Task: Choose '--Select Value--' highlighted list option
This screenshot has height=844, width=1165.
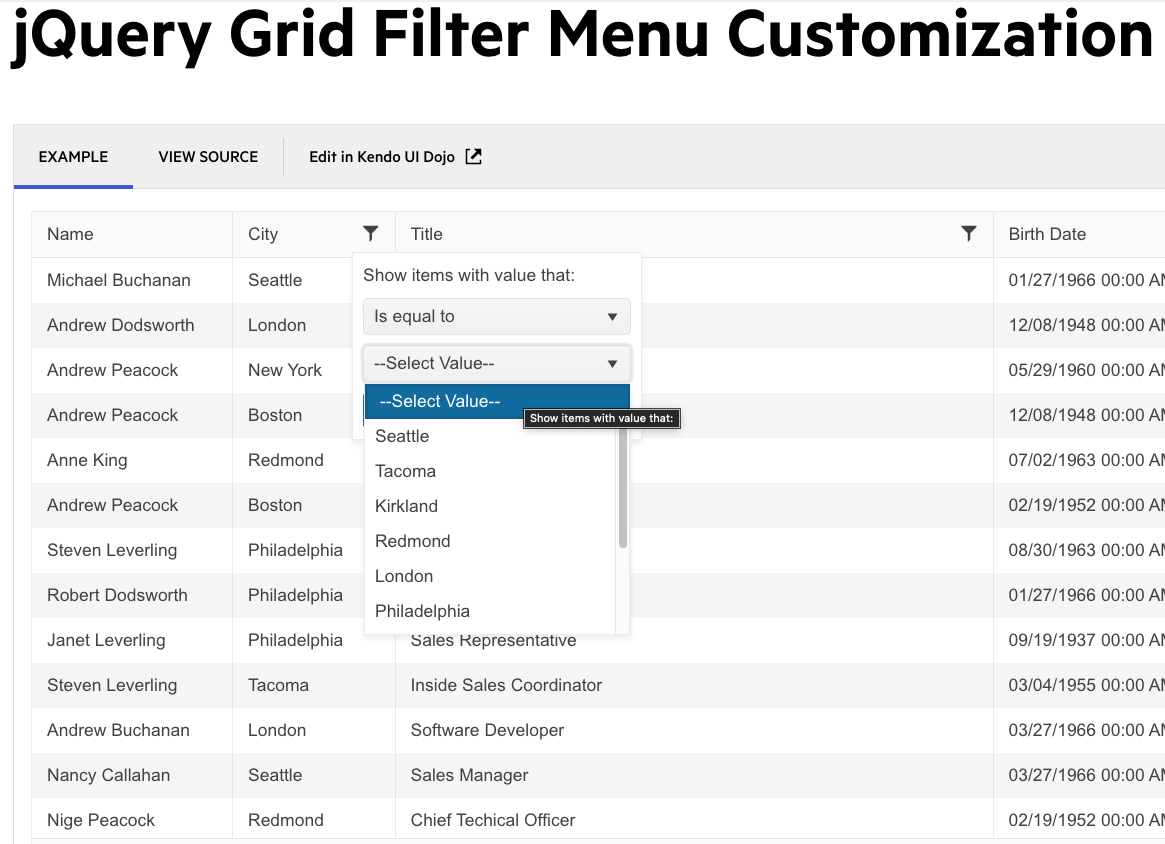Action: coord(497,401)
